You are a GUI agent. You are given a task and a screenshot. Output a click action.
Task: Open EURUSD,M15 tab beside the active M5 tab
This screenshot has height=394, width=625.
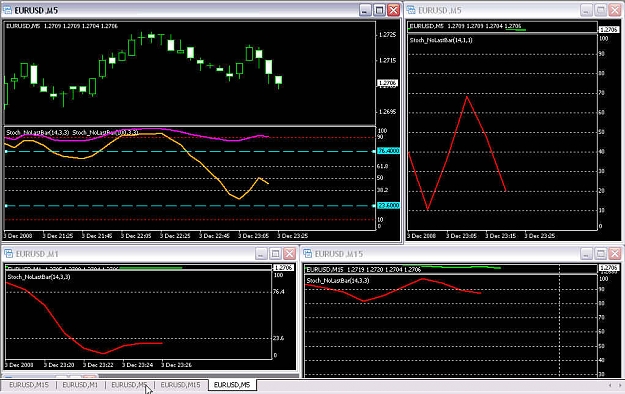click(x=180, y=385)
